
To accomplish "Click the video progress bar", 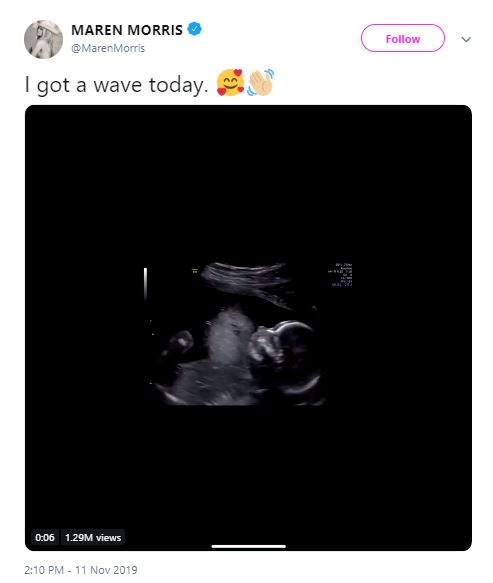I will click(x=249, y=546).
